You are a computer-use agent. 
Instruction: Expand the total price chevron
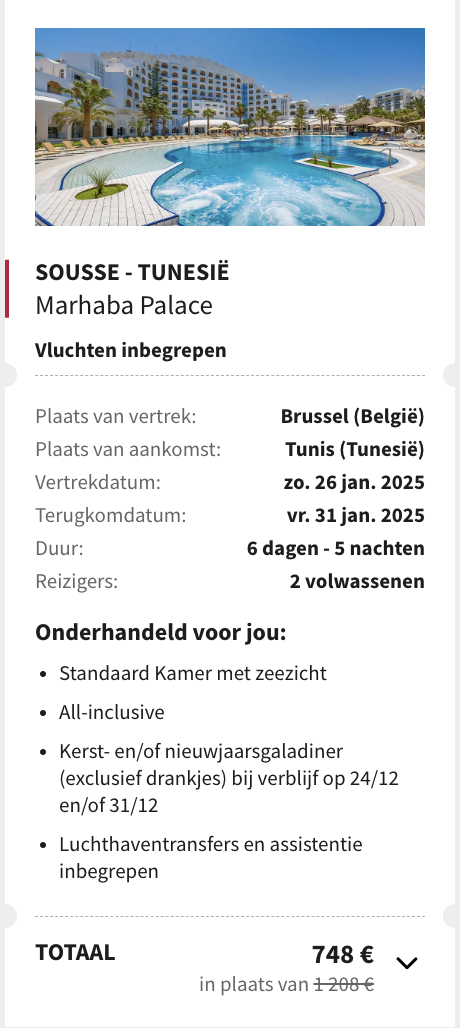coord(407,962)
